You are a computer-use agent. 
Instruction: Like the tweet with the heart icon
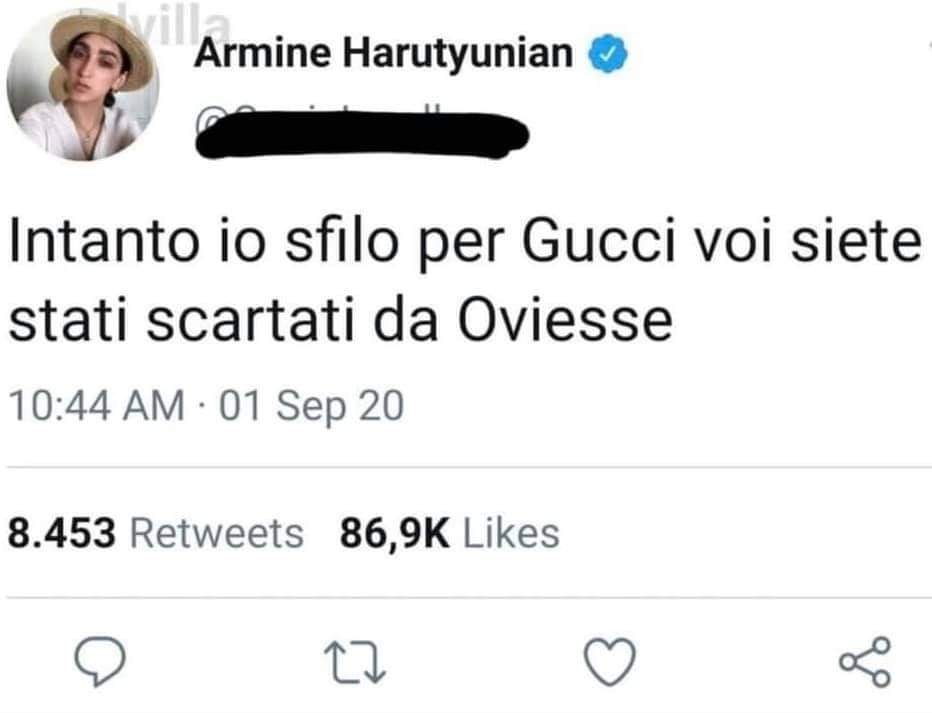coord(609,662)
